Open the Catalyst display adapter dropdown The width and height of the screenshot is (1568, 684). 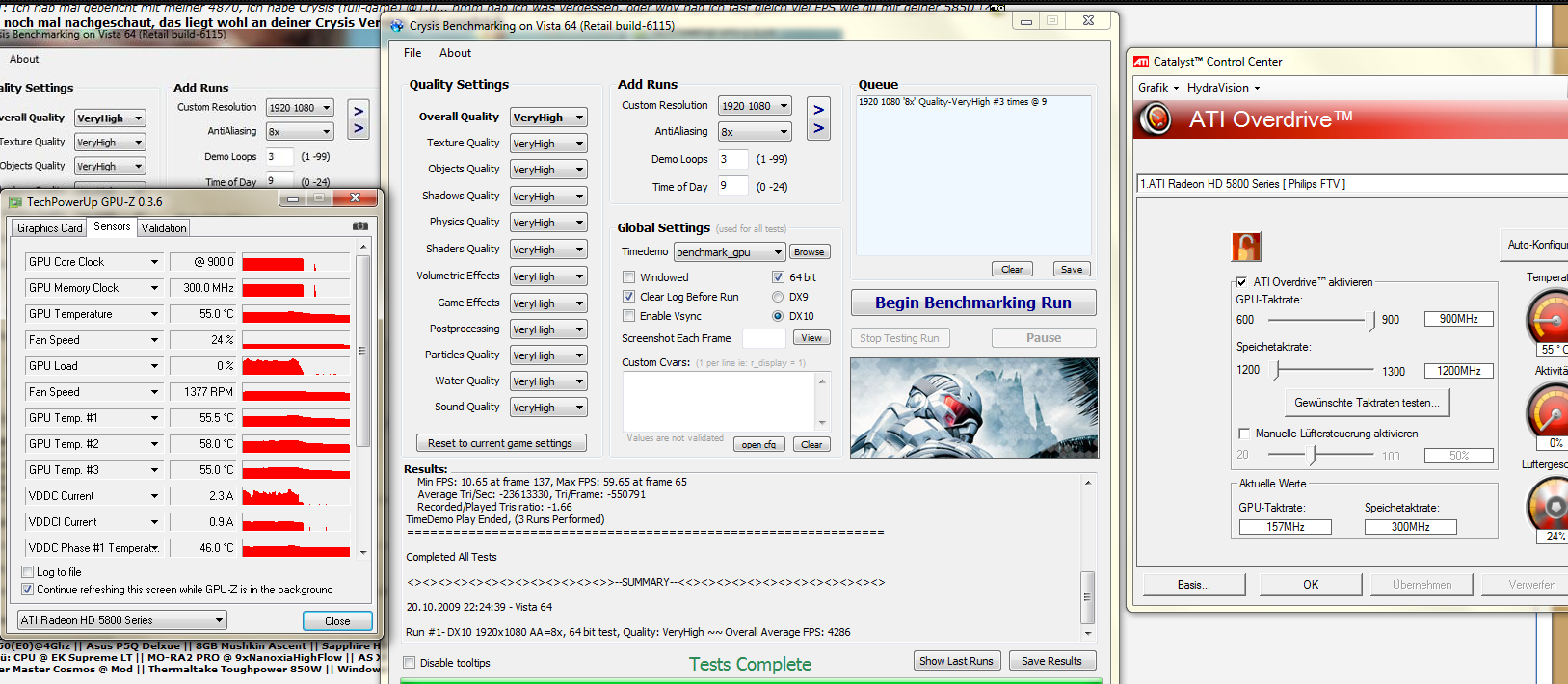(x=1352, y=184)
